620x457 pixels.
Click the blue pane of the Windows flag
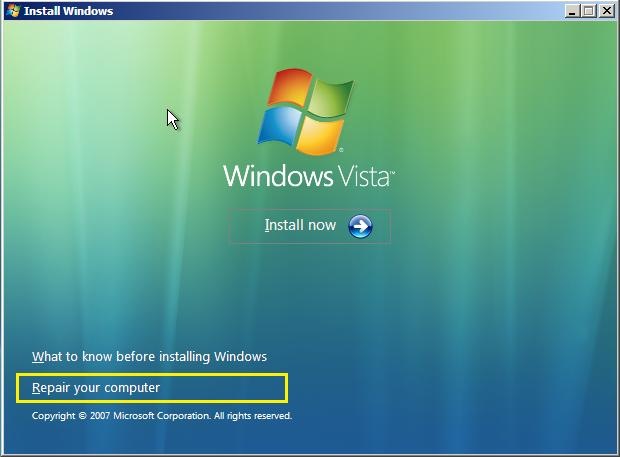[x=280, y=126]
